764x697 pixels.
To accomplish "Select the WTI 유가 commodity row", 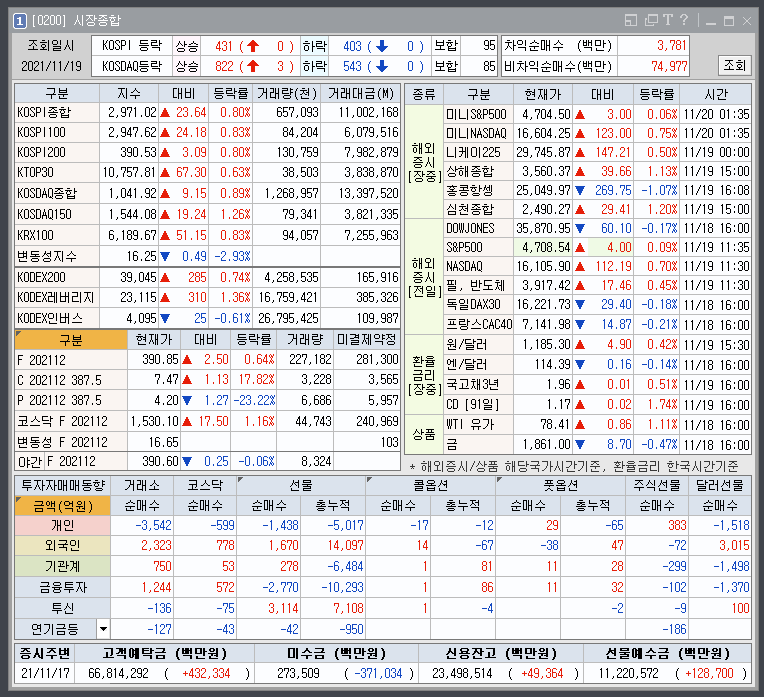I will click(x=597, y=425).
